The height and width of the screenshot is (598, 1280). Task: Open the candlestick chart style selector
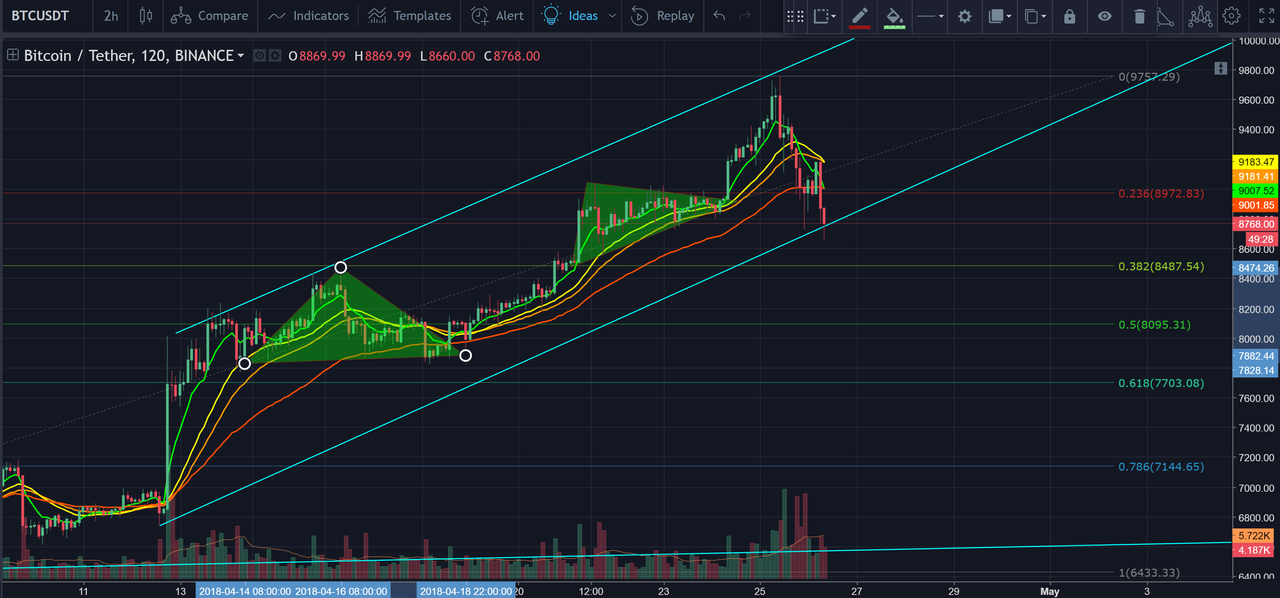point(146,16)
